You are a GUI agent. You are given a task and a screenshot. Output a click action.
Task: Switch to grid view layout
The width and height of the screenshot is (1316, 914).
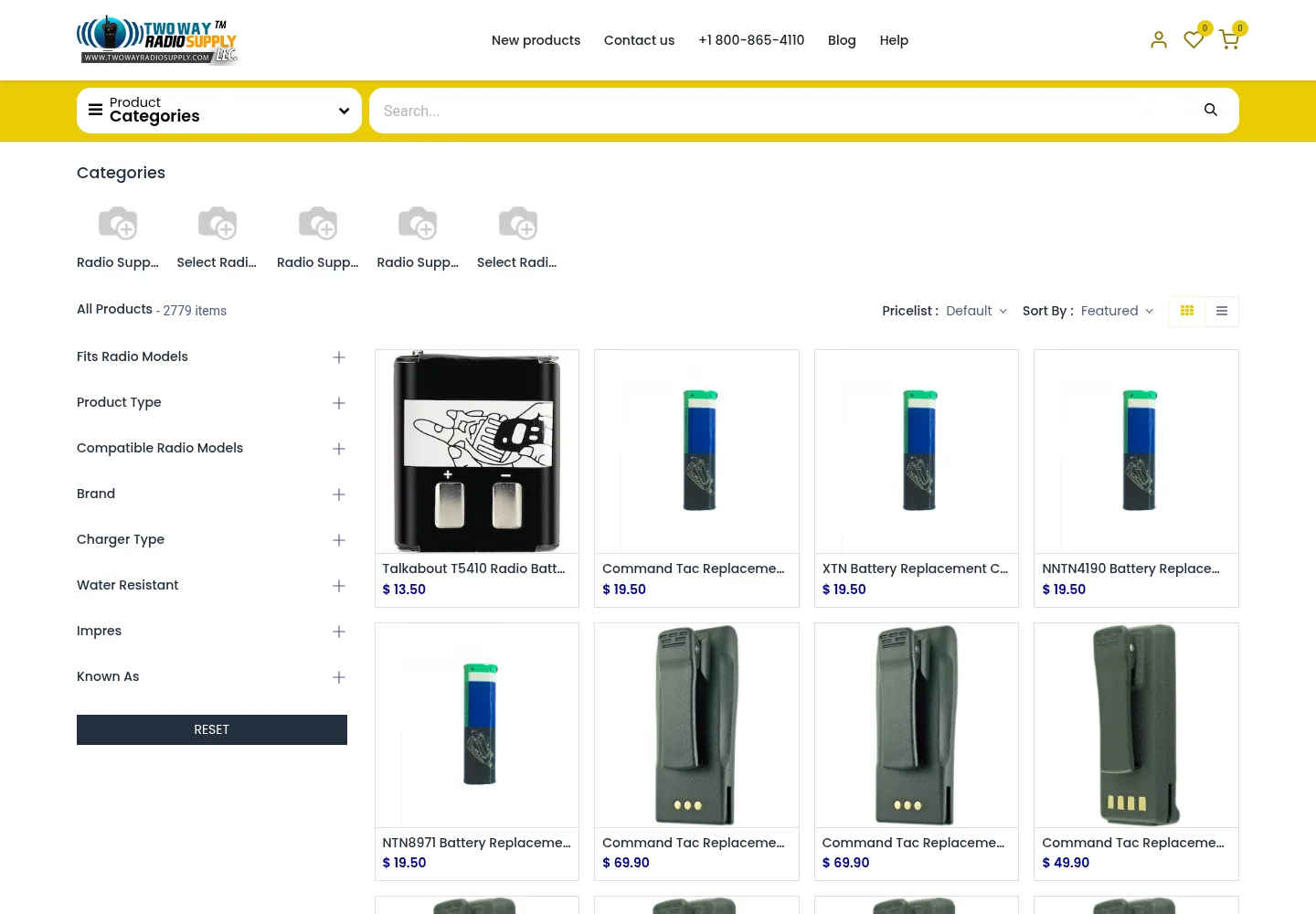(1187, 312)
